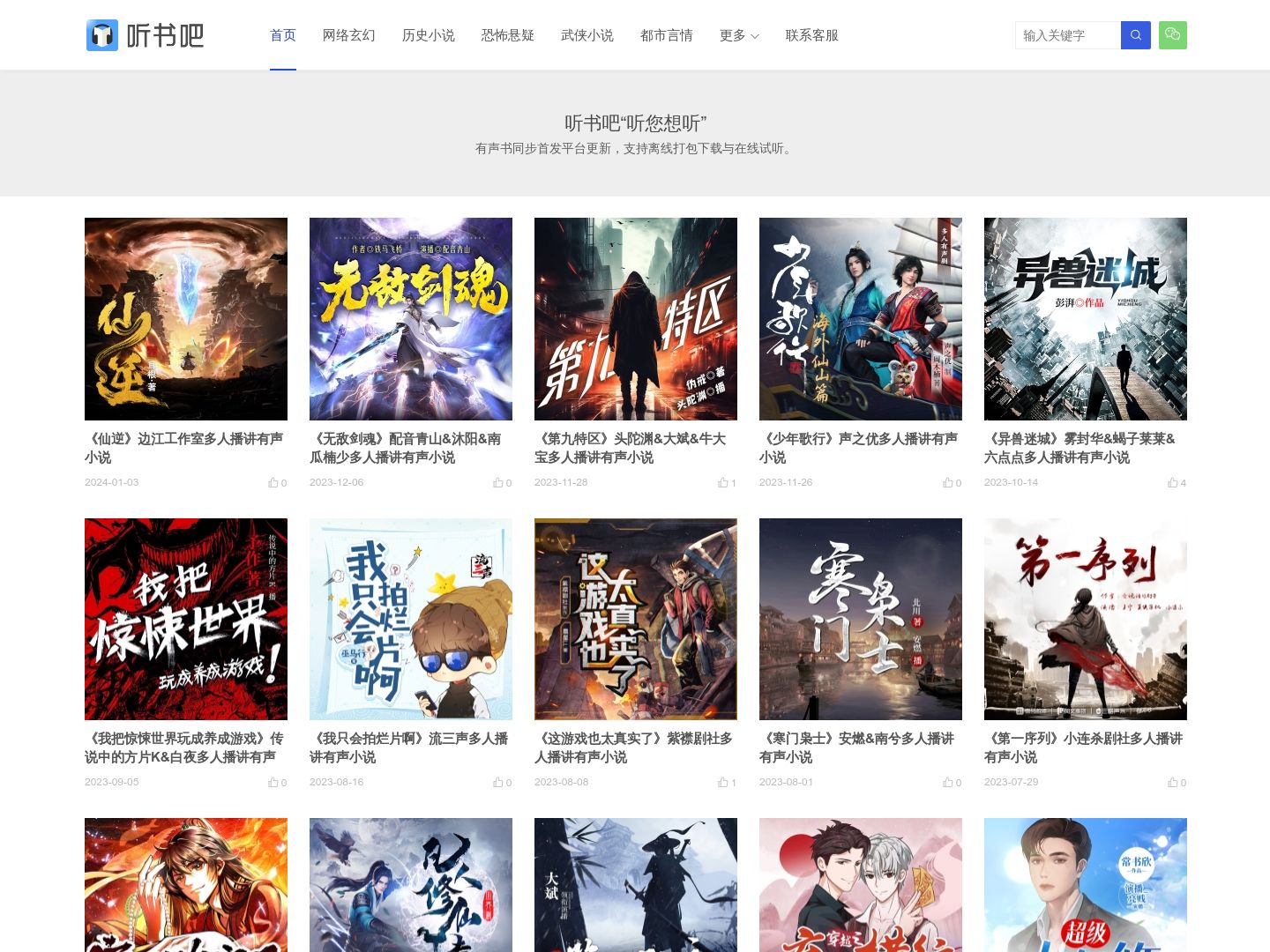Open the 《第九特区》头陀渊 title link
1270x952 pixels.
[x=631, y=448]
